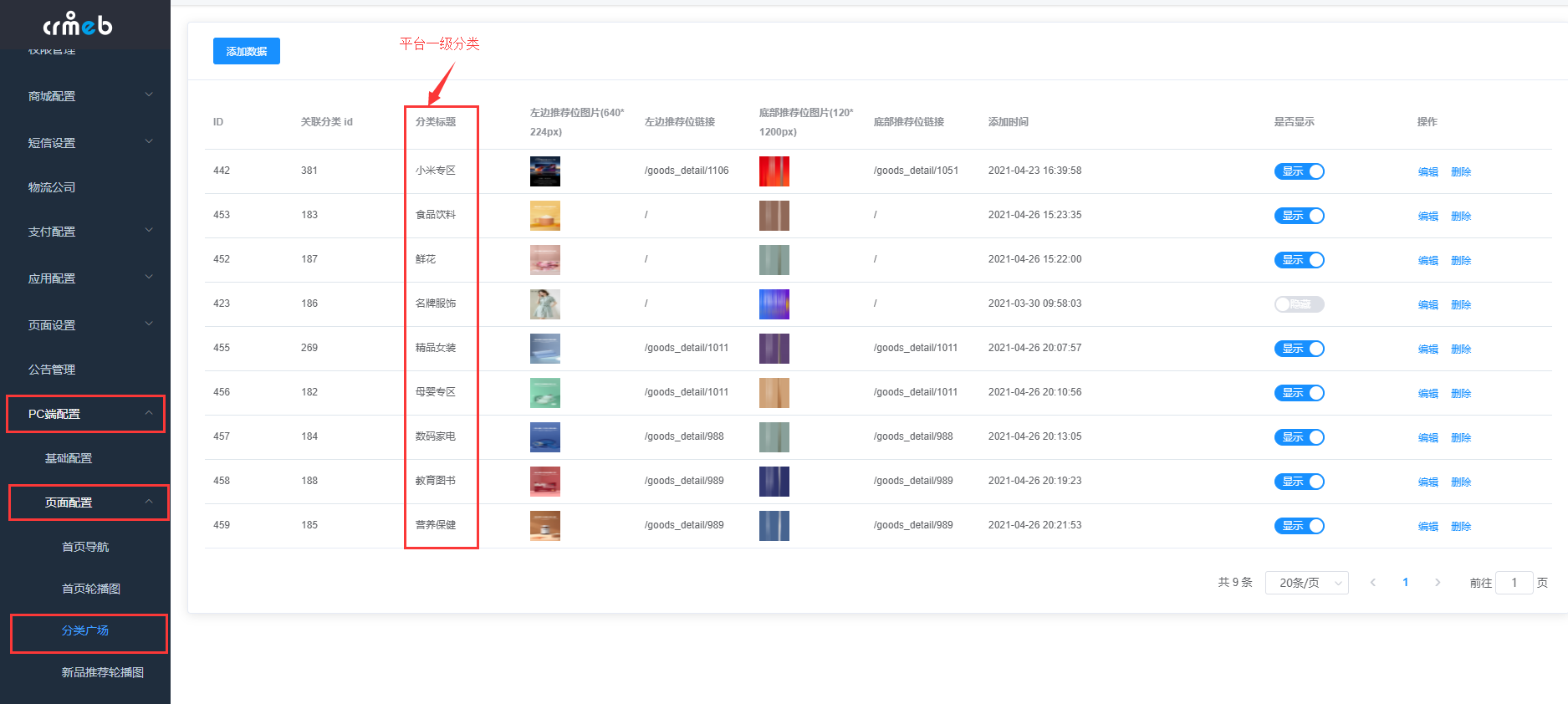Expand the 短信设置 sidebar menu
Viewport: 1568px width, 704px height.
(85, 143)
